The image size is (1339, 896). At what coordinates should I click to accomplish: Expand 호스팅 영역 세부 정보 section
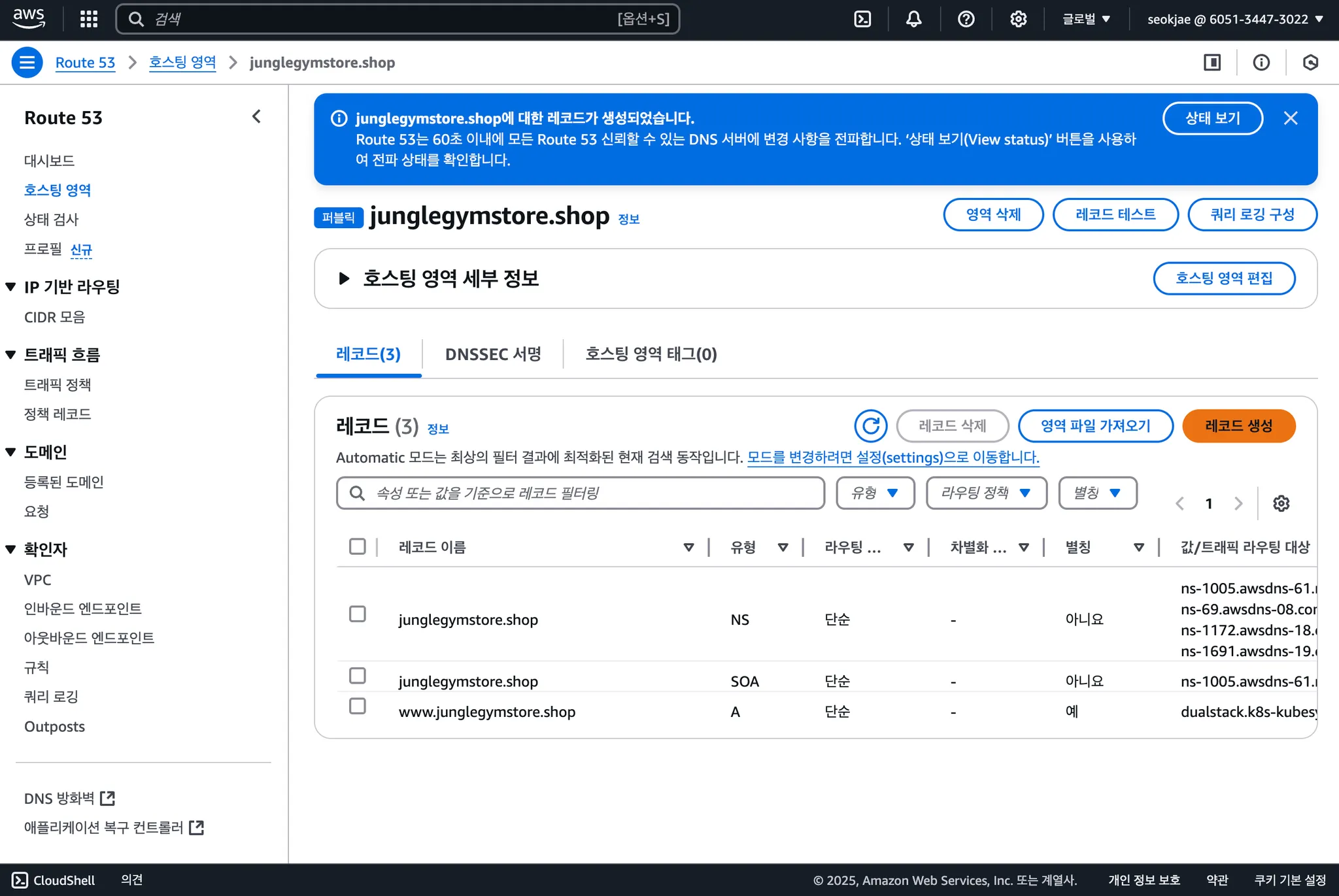pyautogui.click(x=344, y=278)
